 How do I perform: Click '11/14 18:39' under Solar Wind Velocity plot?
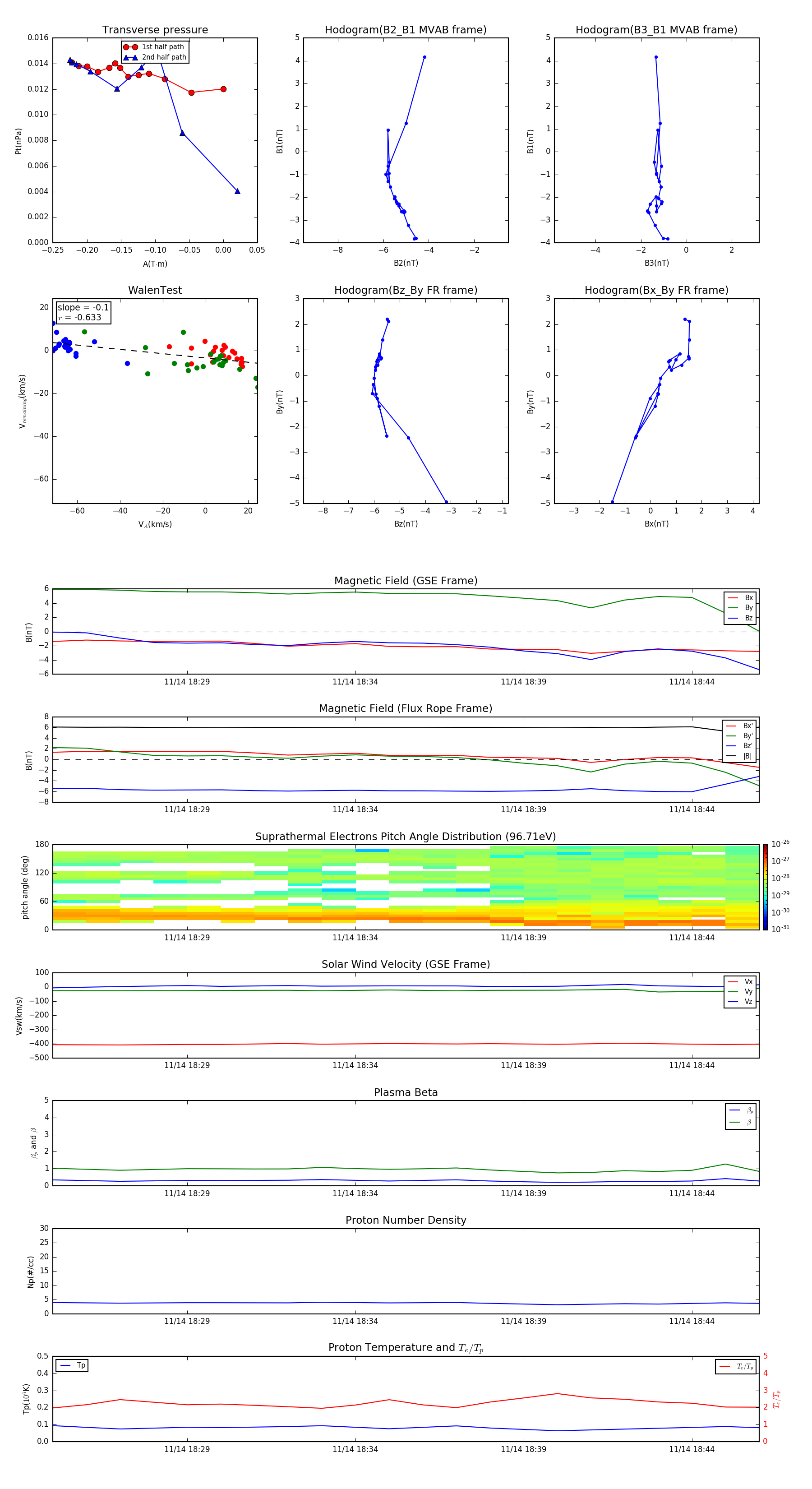coord(523,1065)
